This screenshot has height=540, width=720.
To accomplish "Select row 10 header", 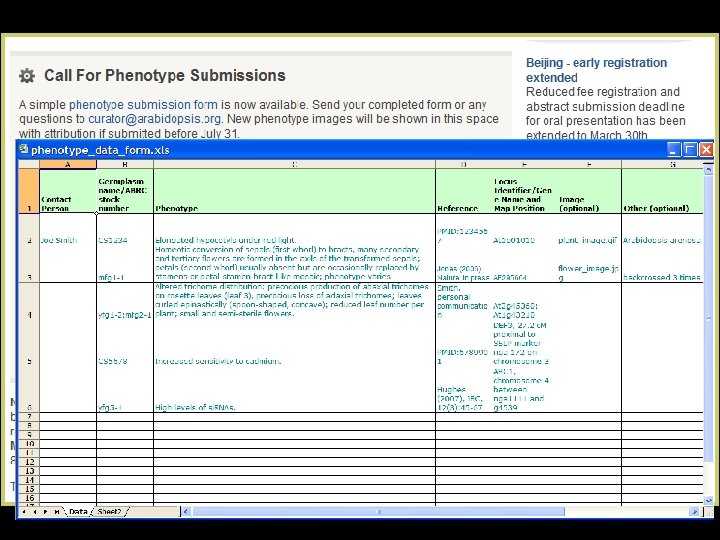I will (x=29, y=444).
